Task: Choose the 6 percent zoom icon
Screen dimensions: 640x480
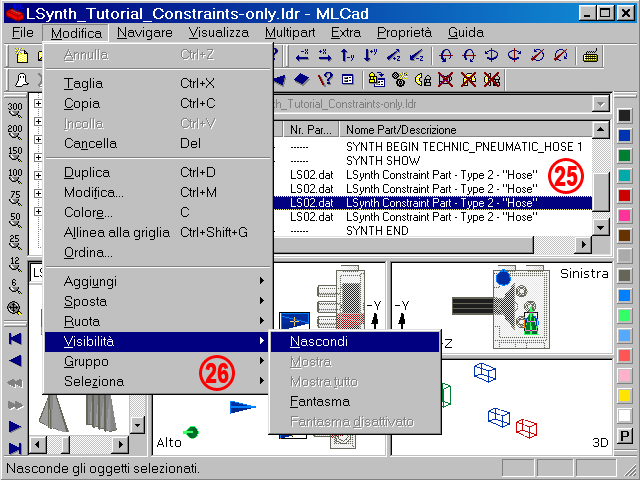Action: tap(15, 287)
